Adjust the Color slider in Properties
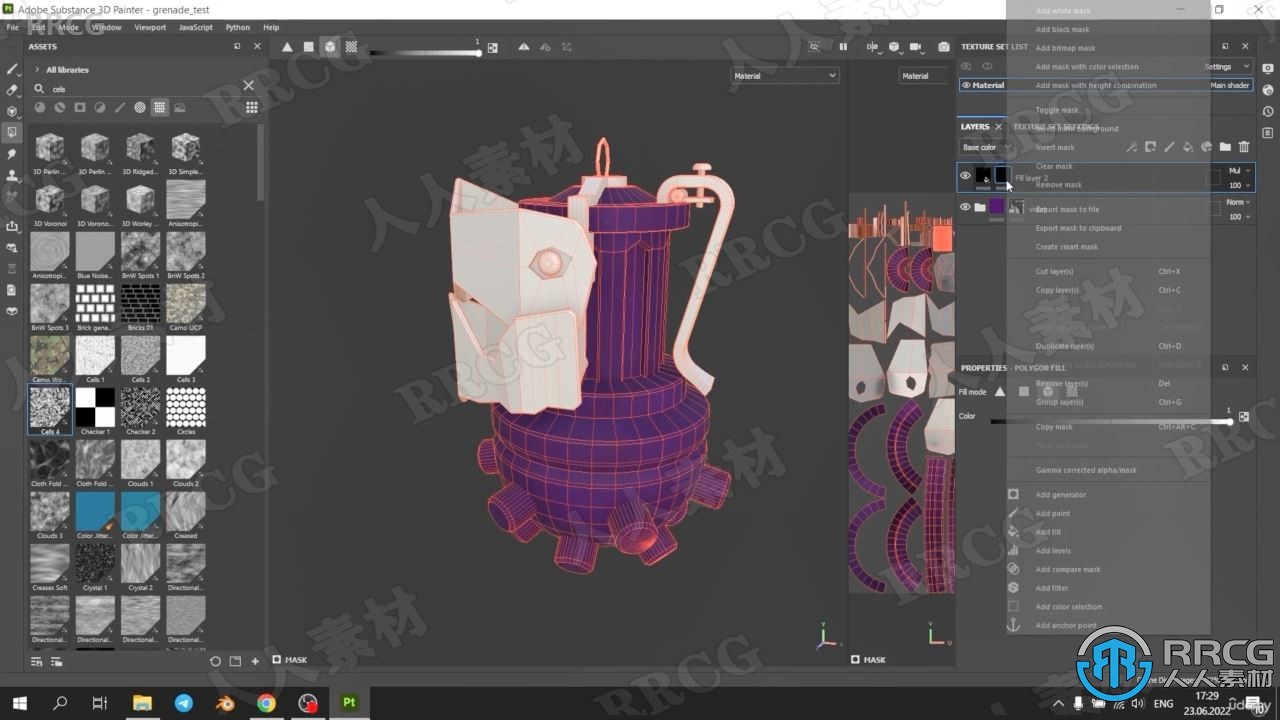The image size is (1280, 720). [1110, 422]
